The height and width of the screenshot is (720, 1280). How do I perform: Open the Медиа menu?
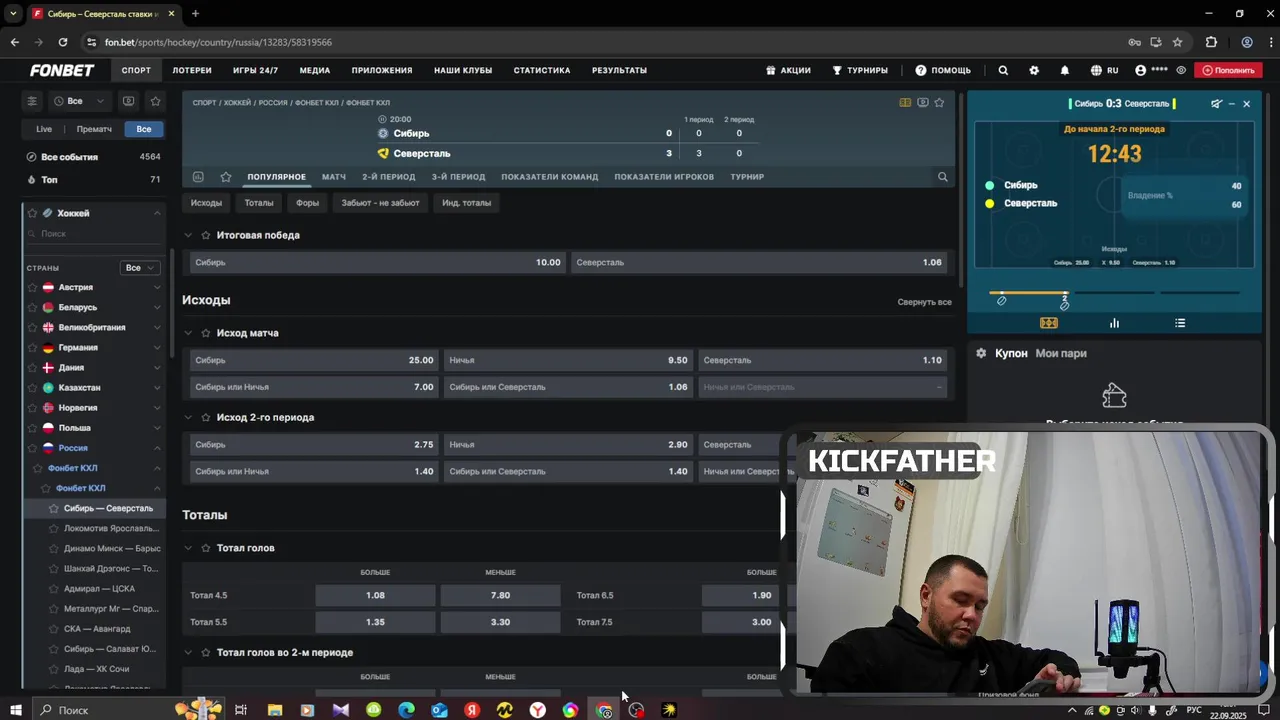pyautogui.click(x=315, y=71)
